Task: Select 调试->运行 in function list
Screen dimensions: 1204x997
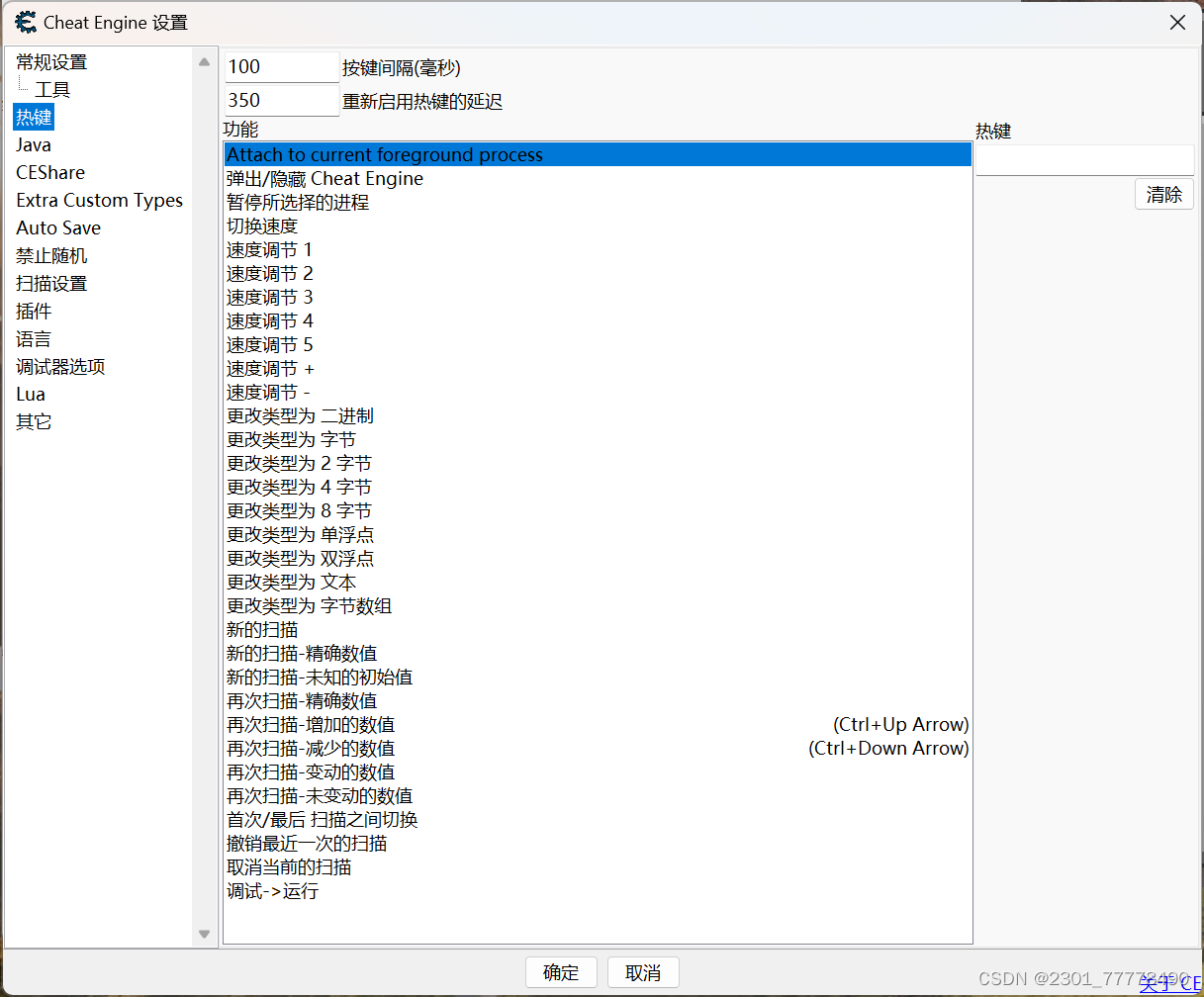Action: point(598,891)
